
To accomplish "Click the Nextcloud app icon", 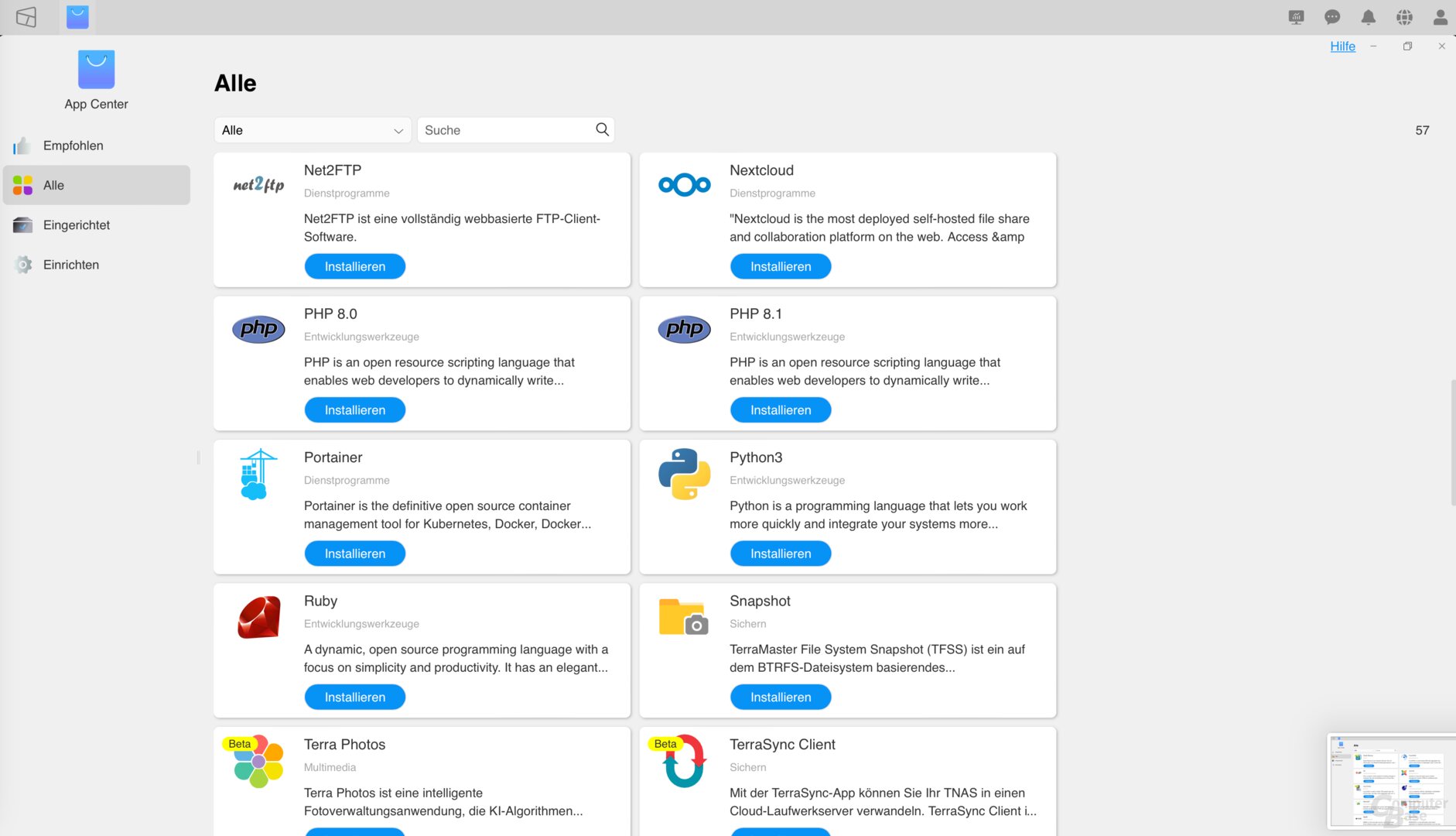I will coord(684,185).
